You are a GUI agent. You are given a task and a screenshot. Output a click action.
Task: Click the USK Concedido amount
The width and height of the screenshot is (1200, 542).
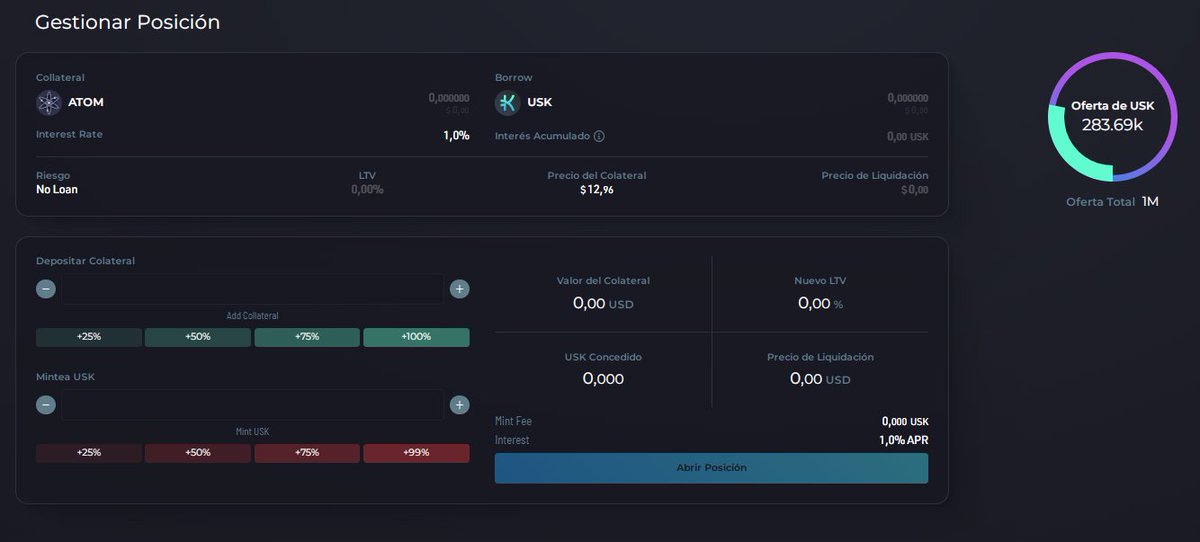pyautogui.click(x=603, y=379)
